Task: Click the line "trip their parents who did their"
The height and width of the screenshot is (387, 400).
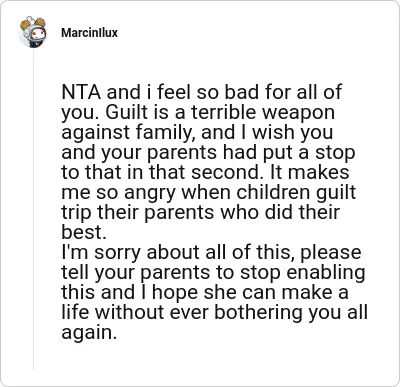Action: (x=201, y=212)
